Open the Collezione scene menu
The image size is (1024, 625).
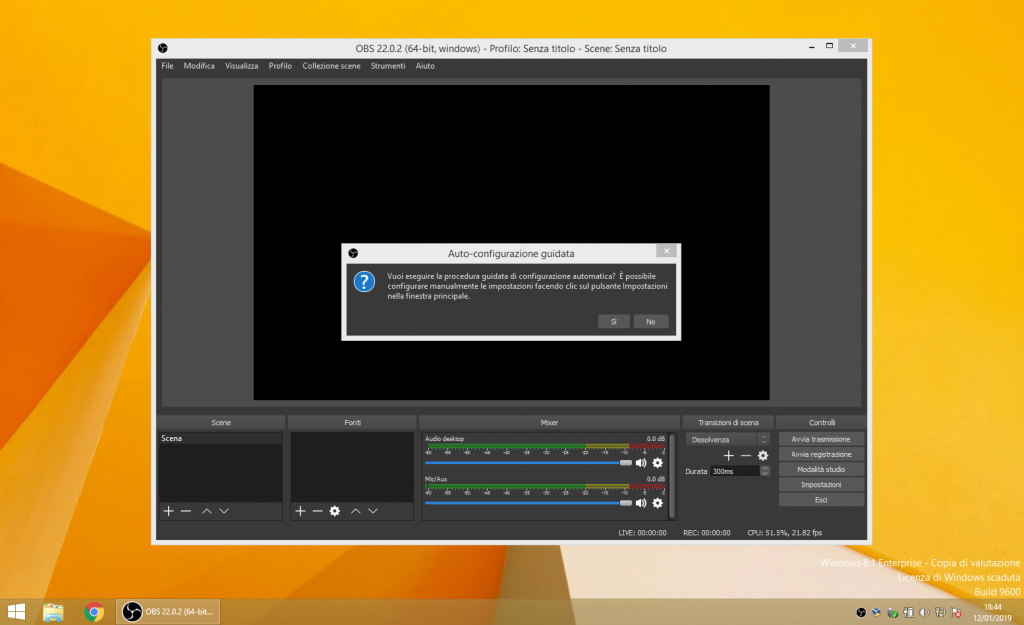331,66
